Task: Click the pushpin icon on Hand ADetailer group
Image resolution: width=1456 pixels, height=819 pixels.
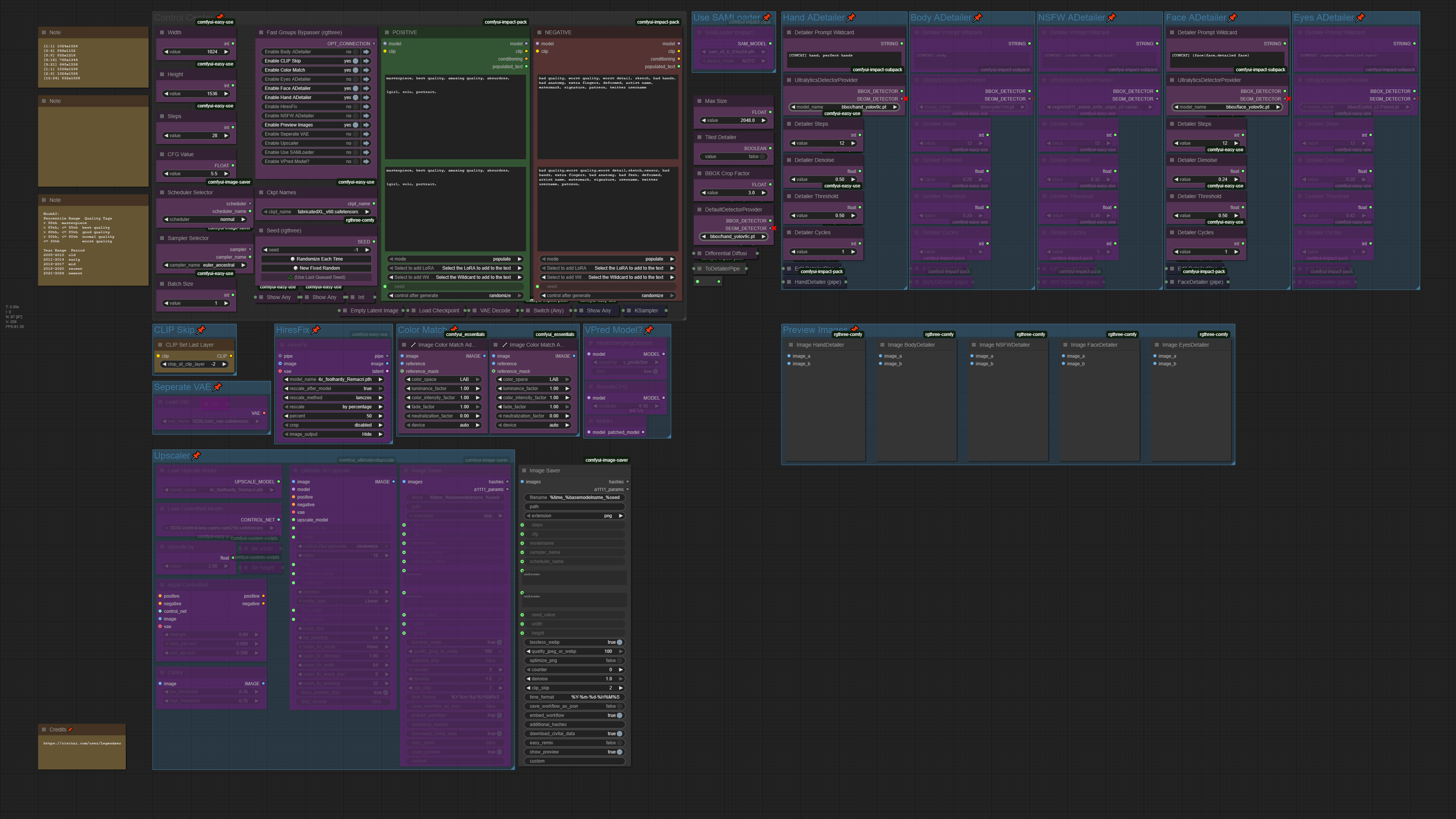Action: (851, 18)
